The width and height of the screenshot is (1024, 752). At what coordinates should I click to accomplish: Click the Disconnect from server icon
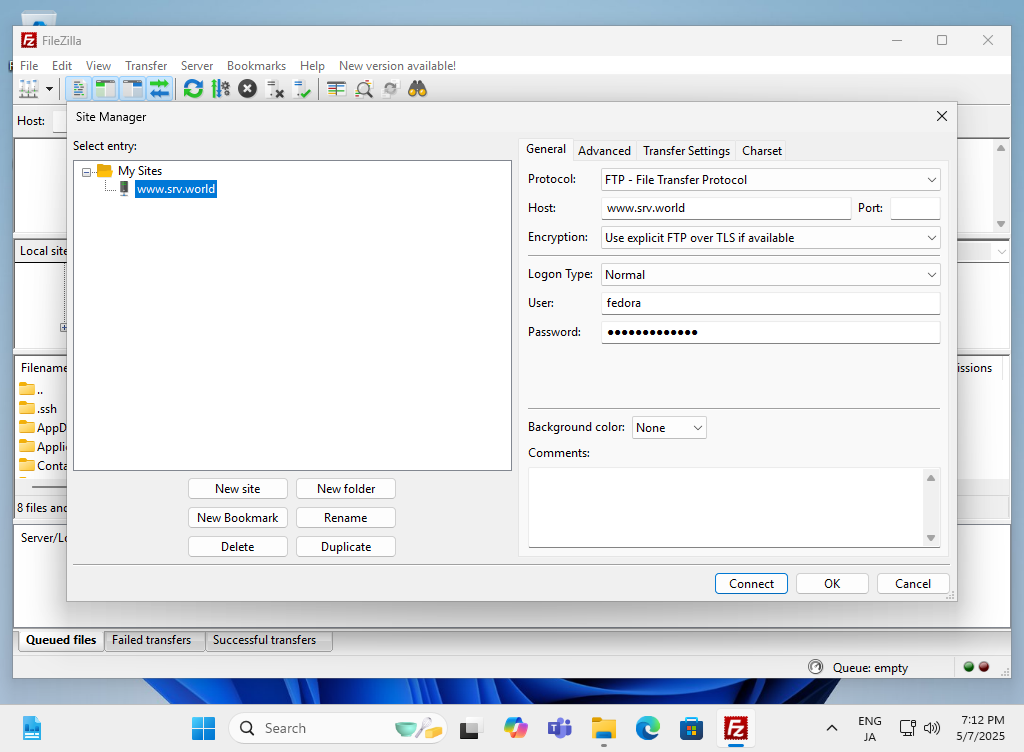[275, 89]
